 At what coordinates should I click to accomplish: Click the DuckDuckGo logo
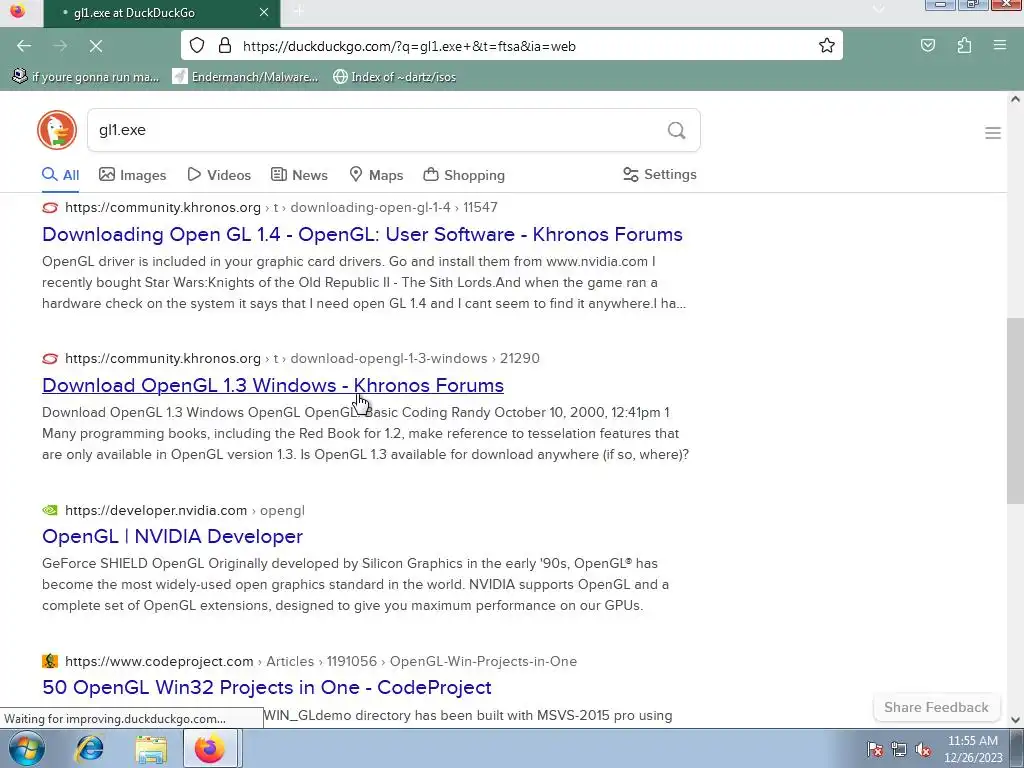pos(57,130)
